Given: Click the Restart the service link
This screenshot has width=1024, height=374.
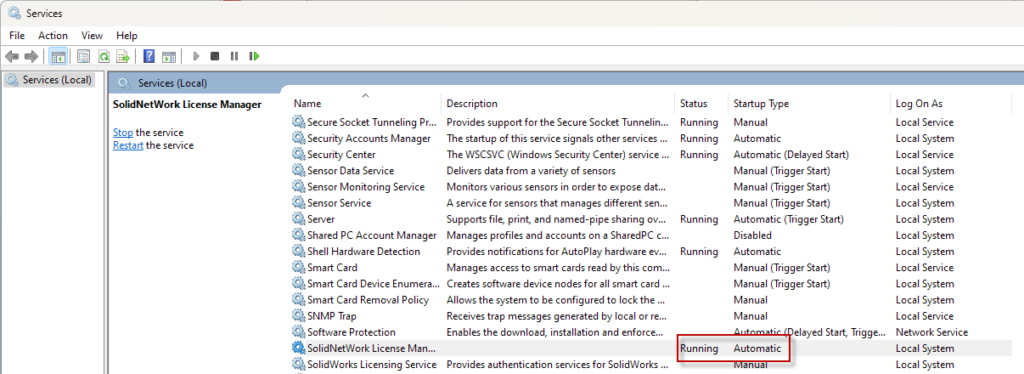Looking at the screenshot, I should (x=128, y=146).
